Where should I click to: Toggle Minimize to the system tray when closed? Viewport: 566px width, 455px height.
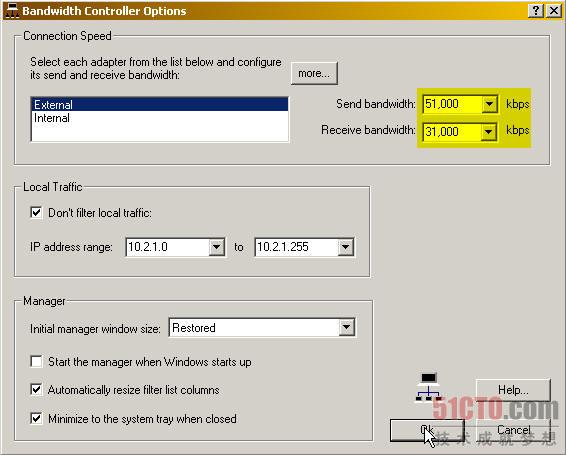tap(36, 419)
